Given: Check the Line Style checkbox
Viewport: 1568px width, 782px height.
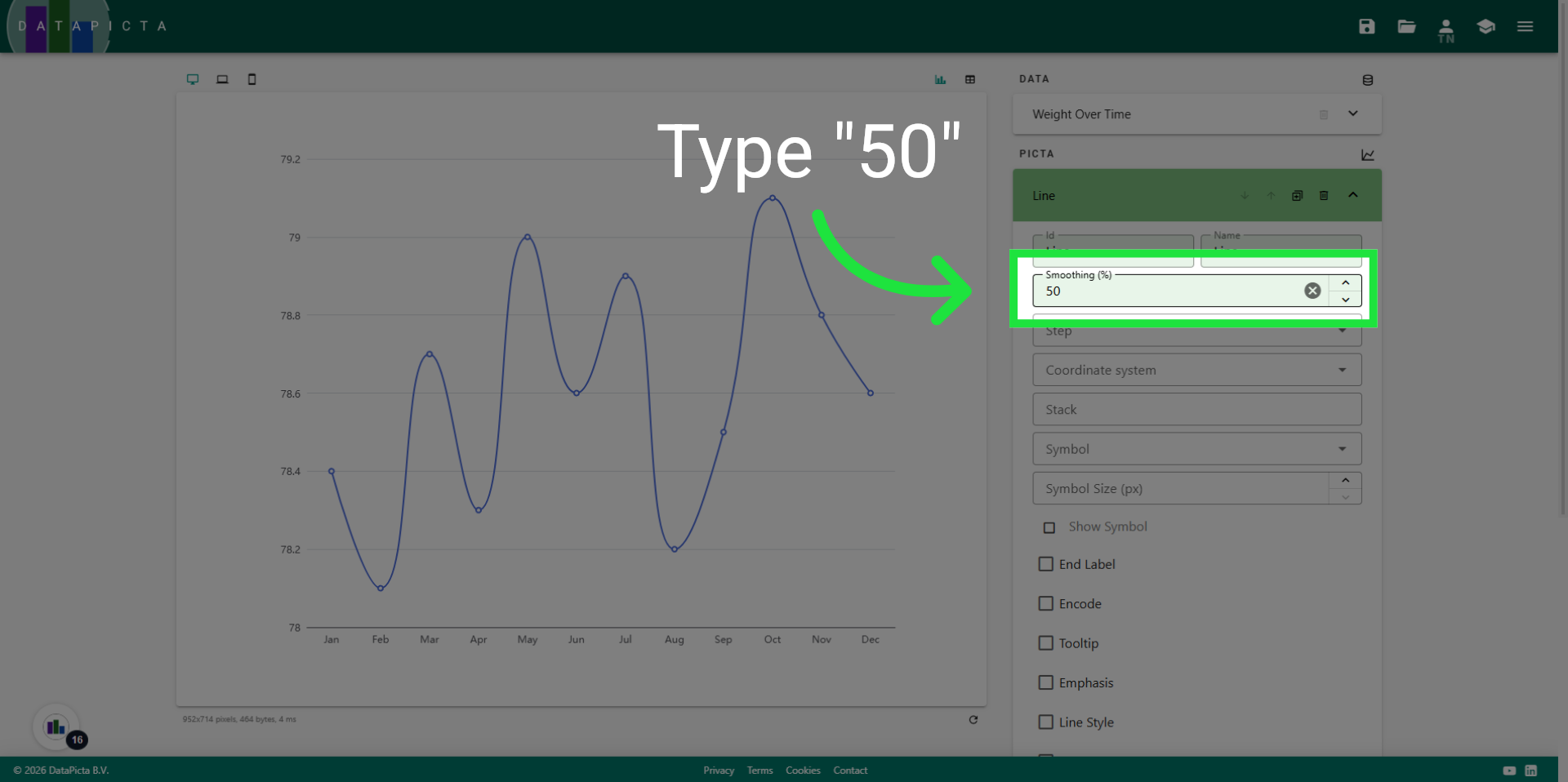Looking at the screenshot, I should [x=1045, y=722].
